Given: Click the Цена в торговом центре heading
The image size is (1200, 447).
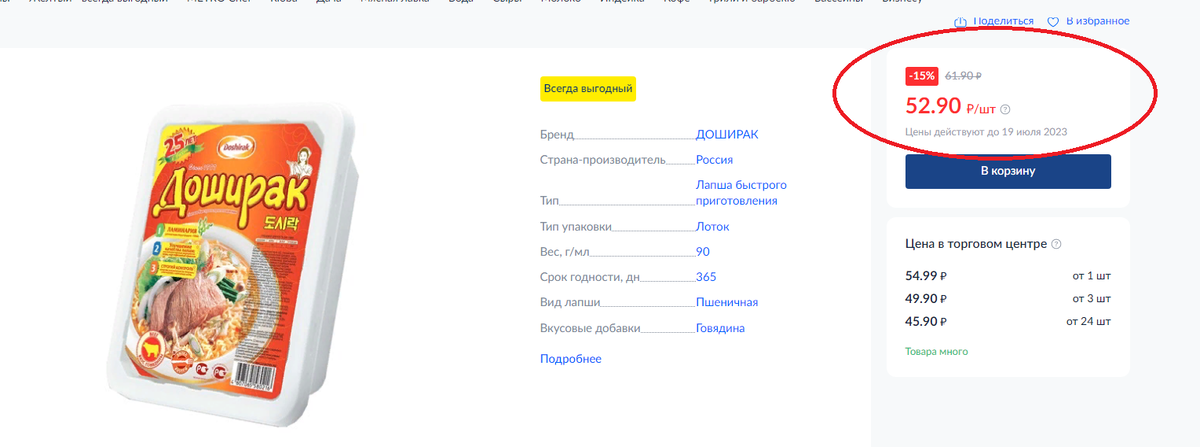Looking at the screenshot, I should coord(976,244).
